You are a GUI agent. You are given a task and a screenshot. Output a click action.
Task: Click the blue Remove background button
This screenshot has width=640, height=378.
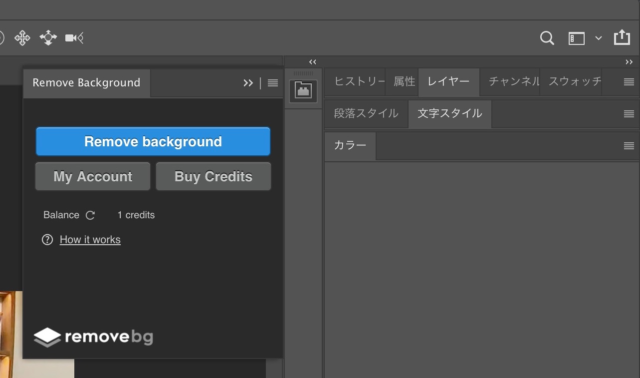153,141
